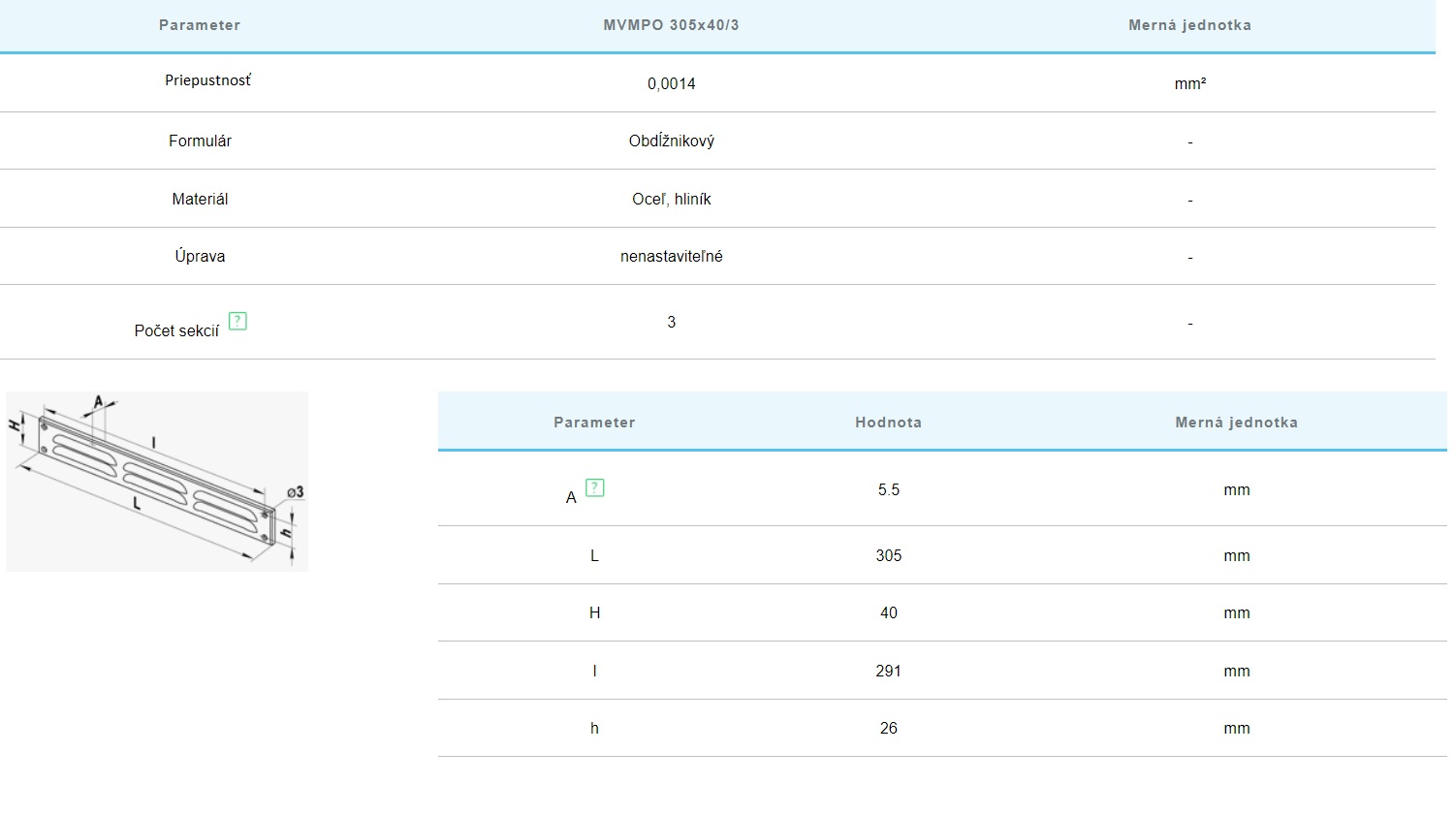This screenshot has width=1456, height=815.
Task: Click the MVMPO 305x40/3 column header
Action: click(x=671, y=25)
